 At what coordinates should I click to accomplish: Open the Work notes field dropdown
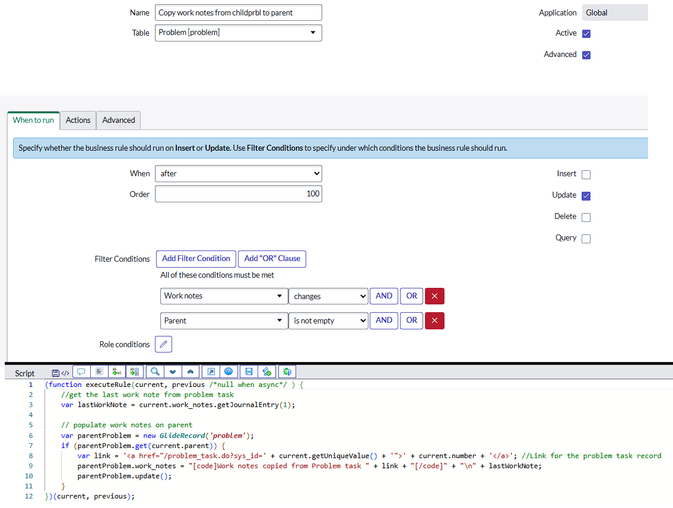(224, 296)
